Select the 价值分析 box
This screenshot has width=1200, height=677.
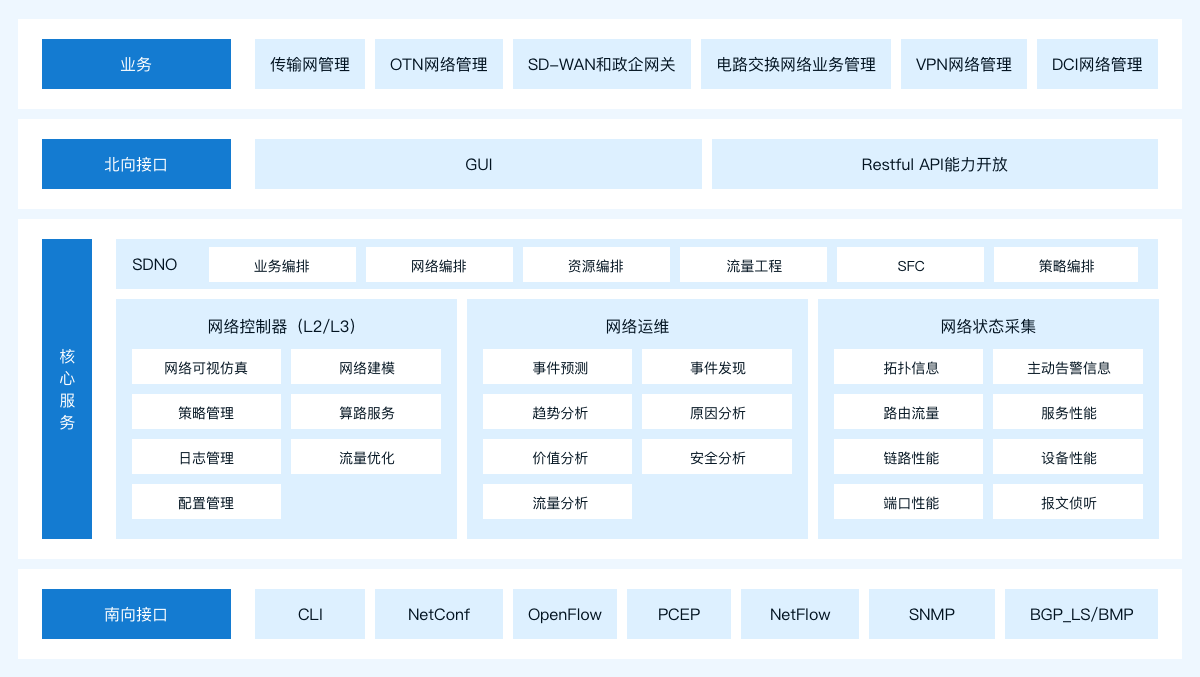[557, 457]
